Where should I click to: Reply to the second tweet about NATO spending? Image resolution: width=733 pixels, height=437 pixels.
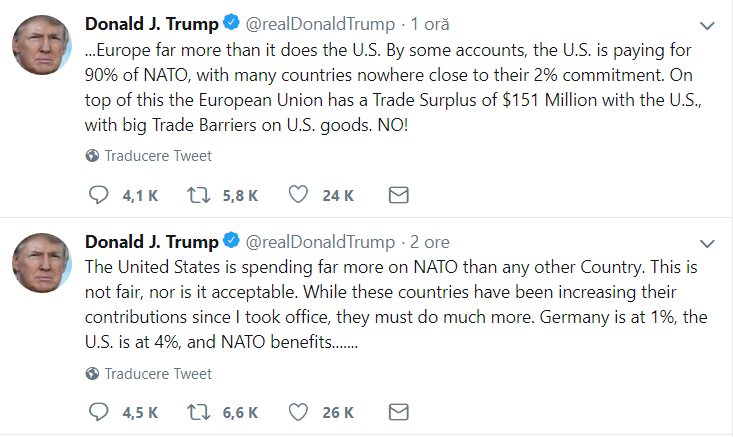coord(98,411)
